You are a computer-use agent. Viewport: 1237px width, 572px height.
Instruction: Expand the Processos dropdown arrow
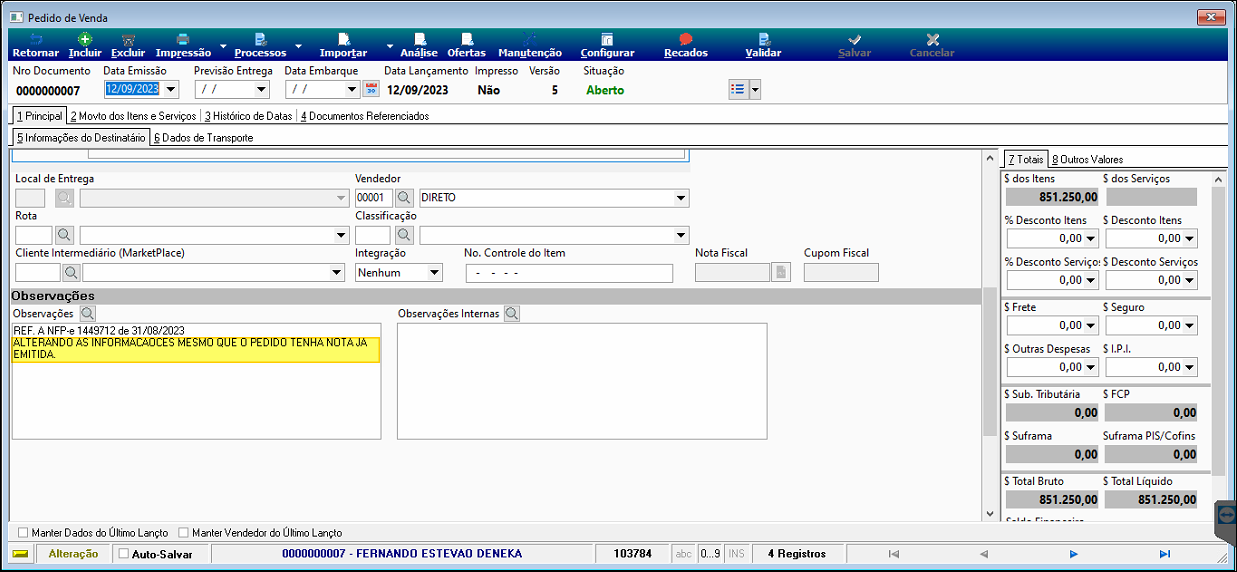[x=298, y=46]
